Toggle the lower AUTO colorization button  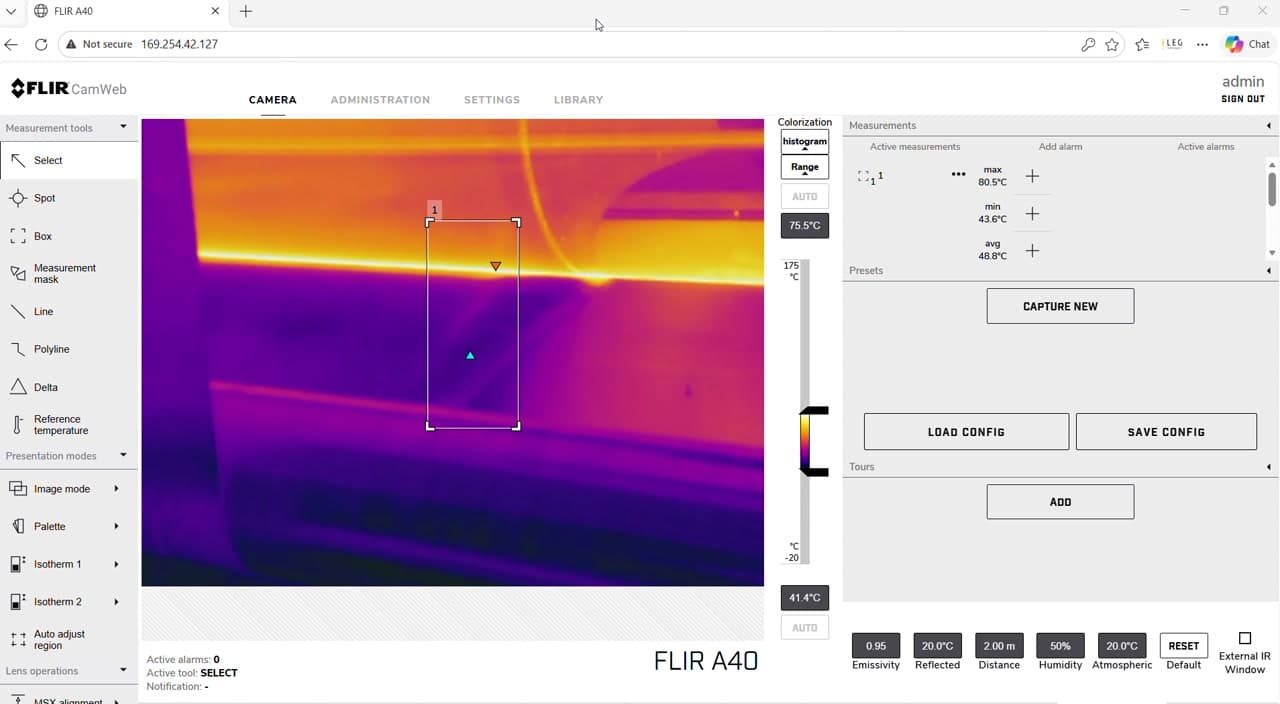(804, 628)
